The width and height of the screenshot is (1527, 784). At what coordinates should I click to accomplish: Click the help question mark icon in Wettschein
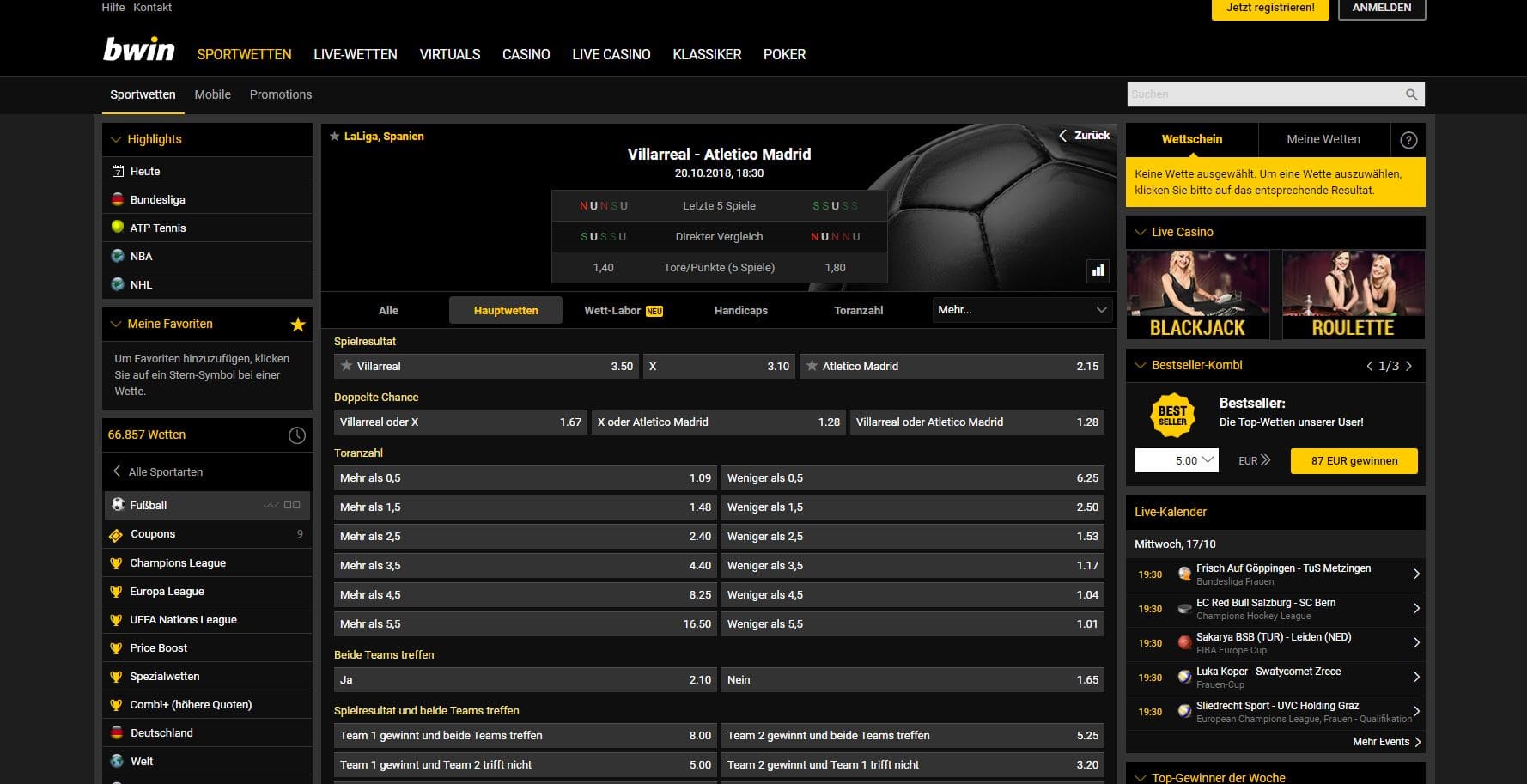pos(1408,140)
